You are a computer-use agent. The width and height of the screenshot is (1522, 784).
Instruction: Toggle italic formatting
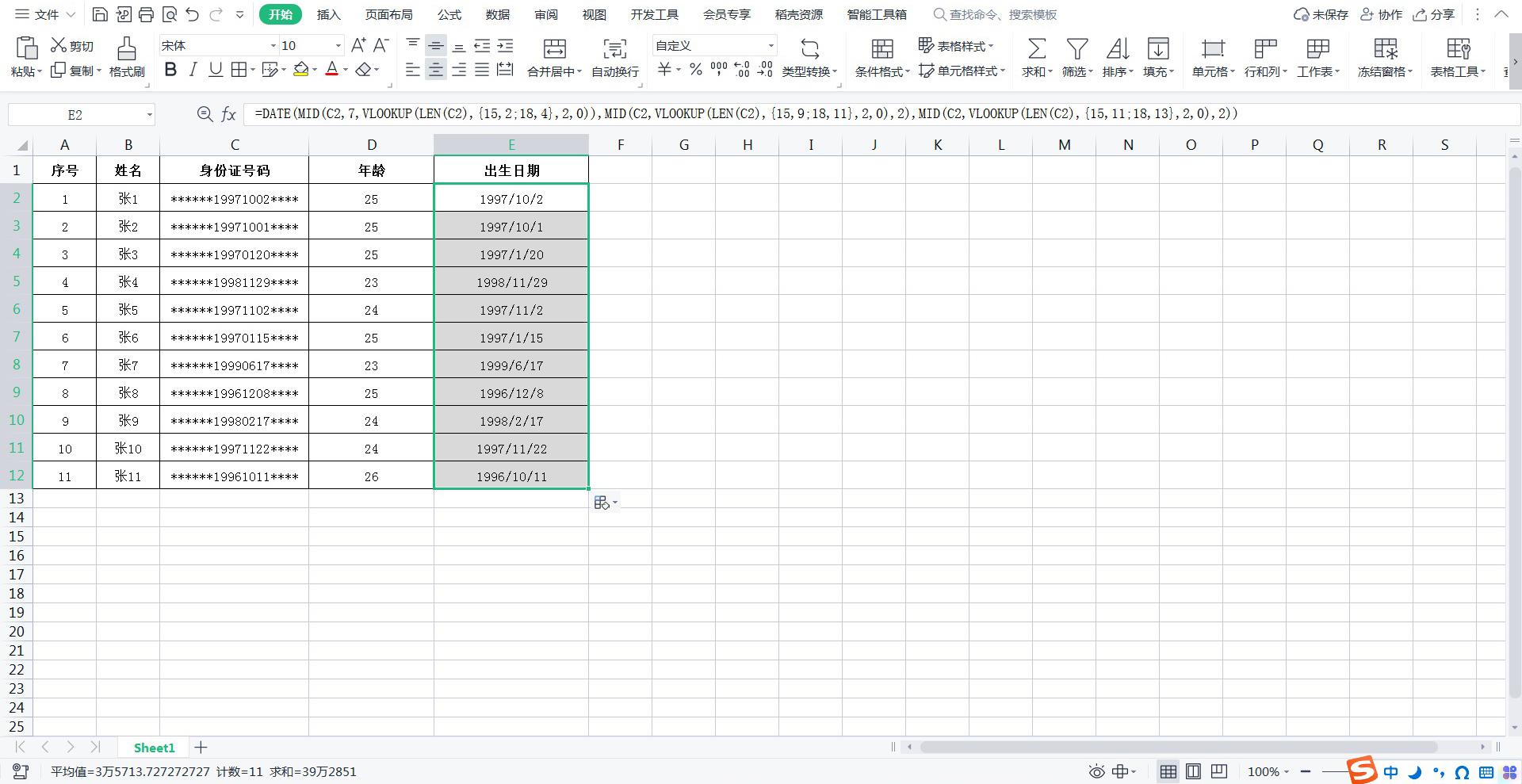[x=193, y=70]
